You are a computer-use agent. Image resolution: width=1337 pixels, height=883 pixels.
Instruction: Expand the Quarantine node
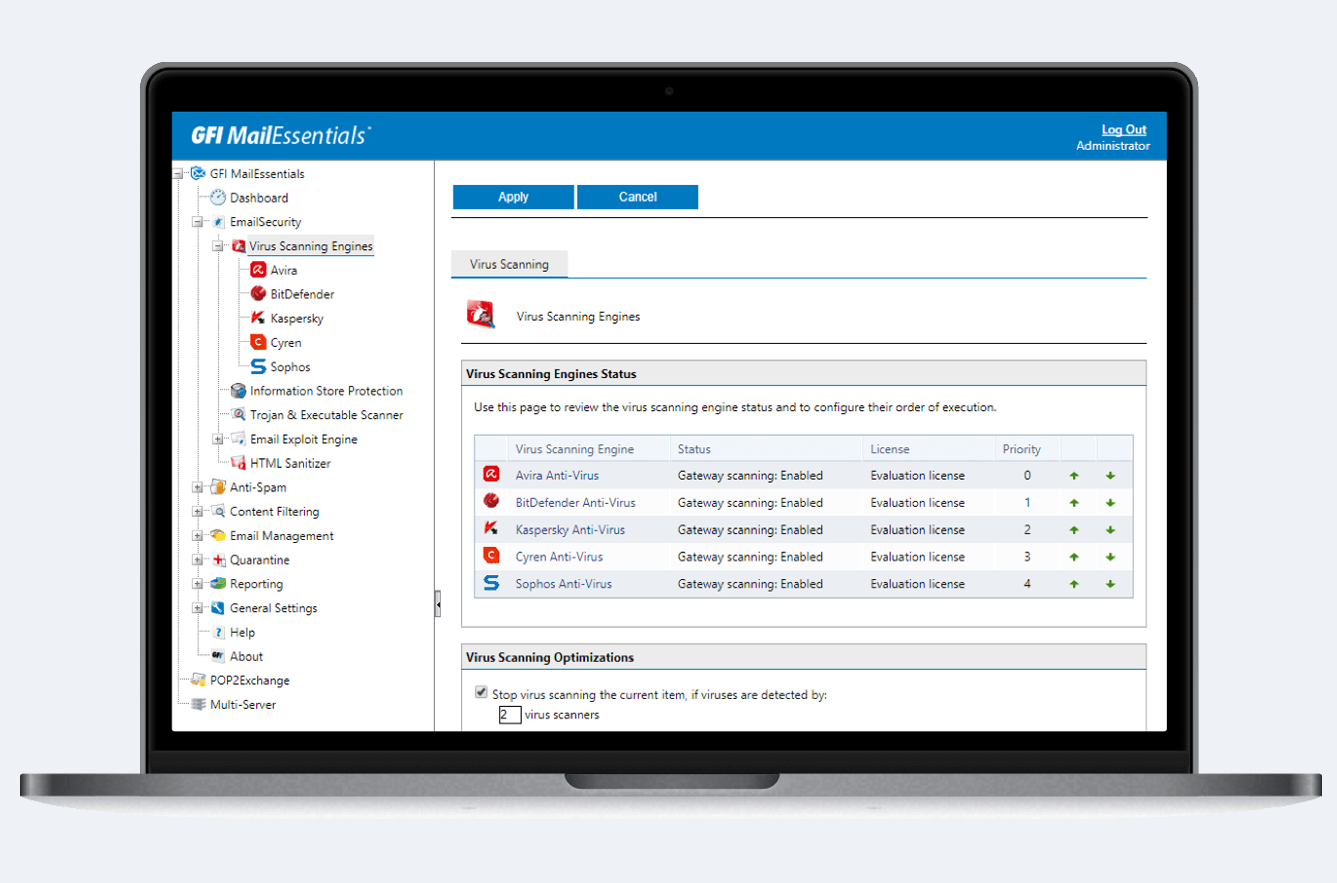click(199, 560)
